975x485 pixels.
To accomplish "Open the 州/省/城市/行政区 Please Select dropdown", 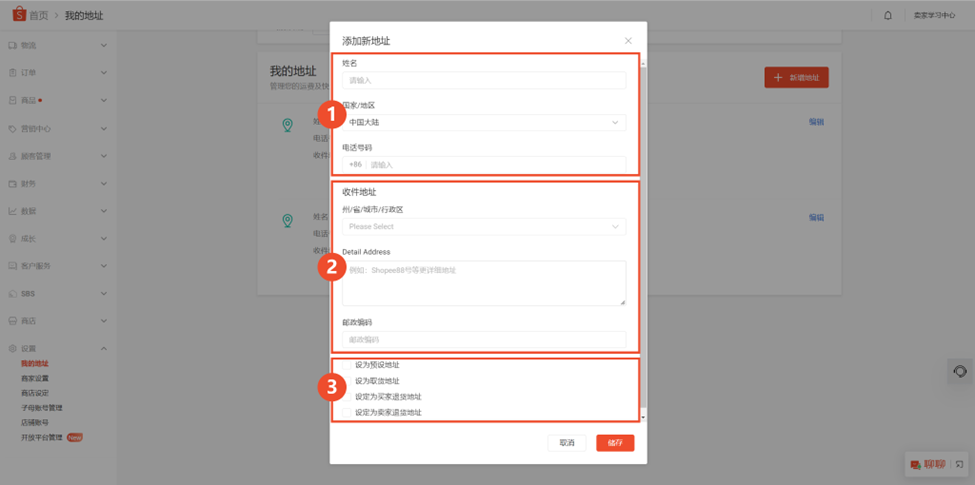I will tap(484, 227).
